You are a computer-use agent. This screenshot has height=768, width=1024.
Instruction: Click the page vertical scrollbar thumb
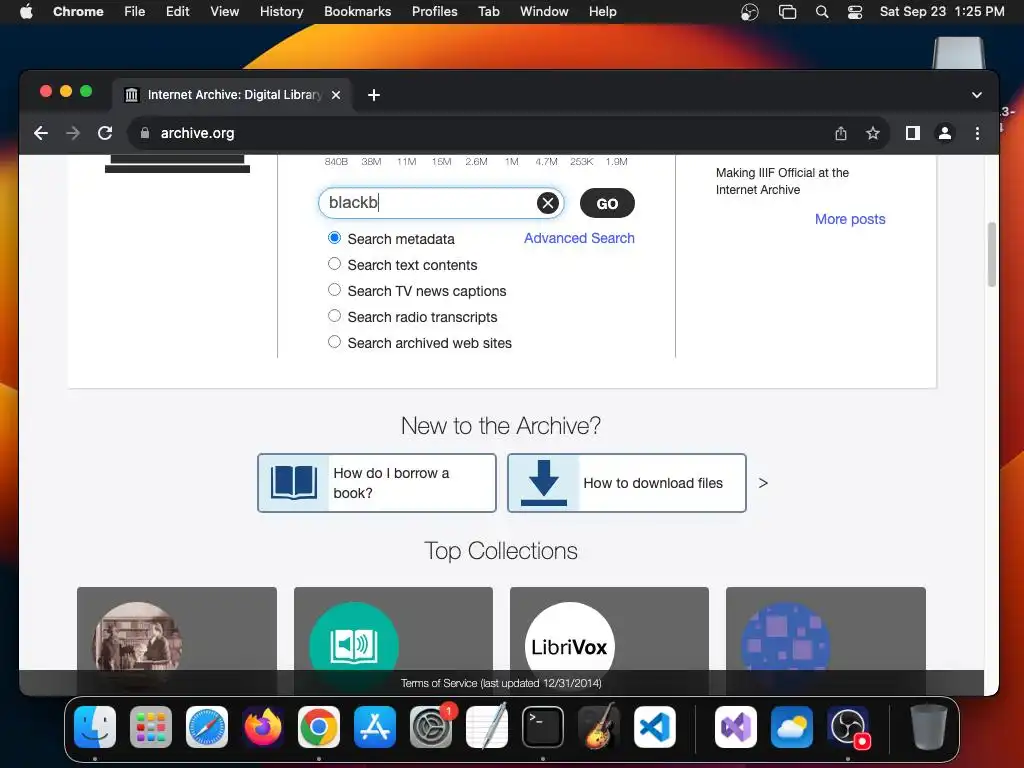coord(991,255)
